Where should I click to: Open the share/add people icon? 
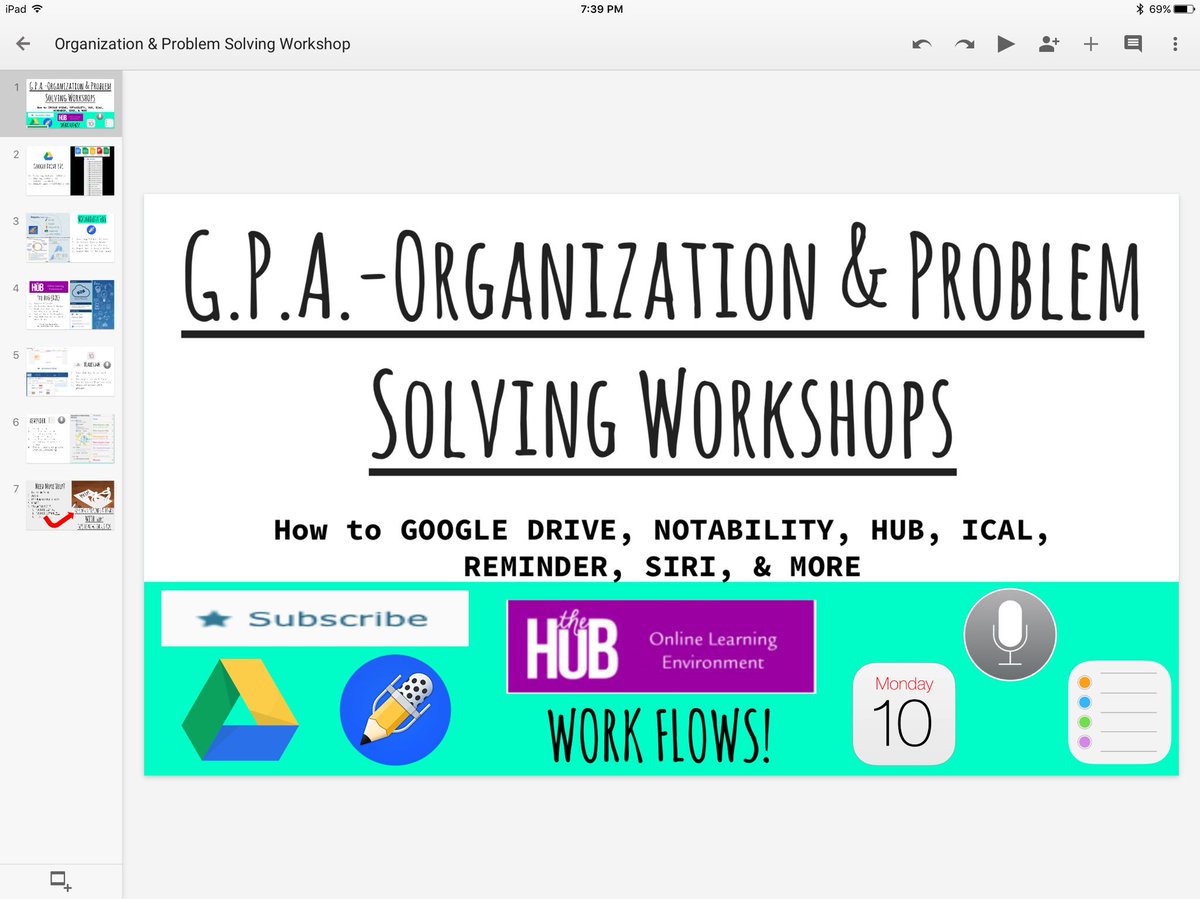[x=1048, y=44]
